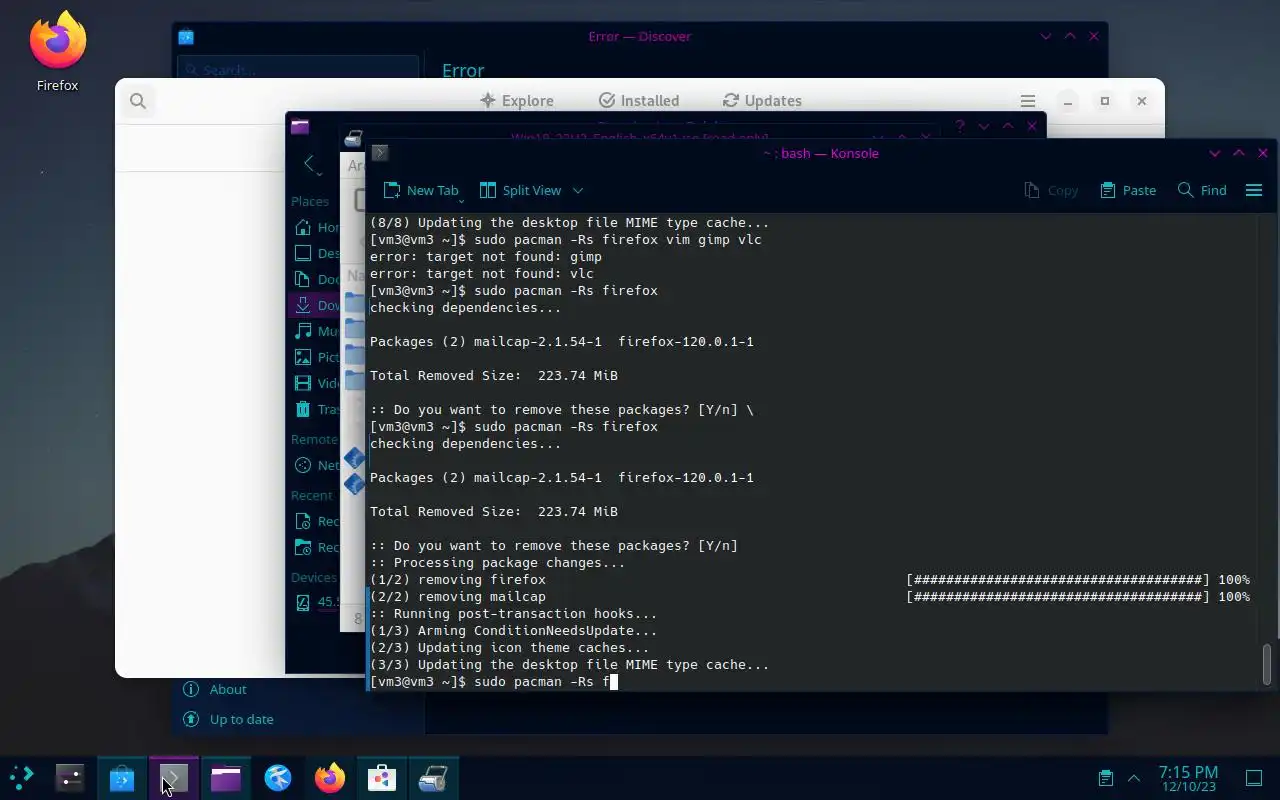This screenshot has height=800, width=1280.
Task: Click the Dolphin folder icon in taskbar
Action: [x=226, y=777]
